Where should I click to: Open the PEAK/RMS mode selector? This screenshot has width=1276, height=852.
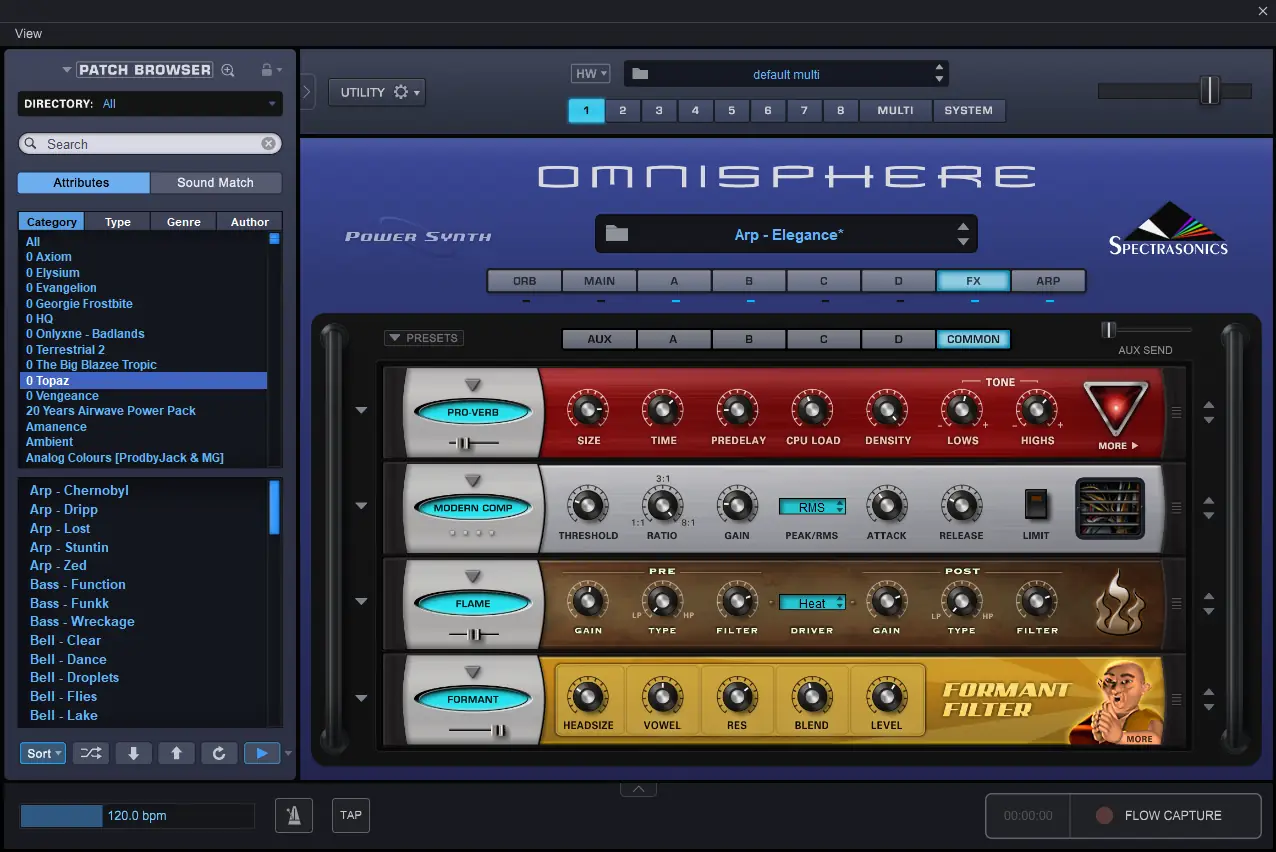[812, 507]
